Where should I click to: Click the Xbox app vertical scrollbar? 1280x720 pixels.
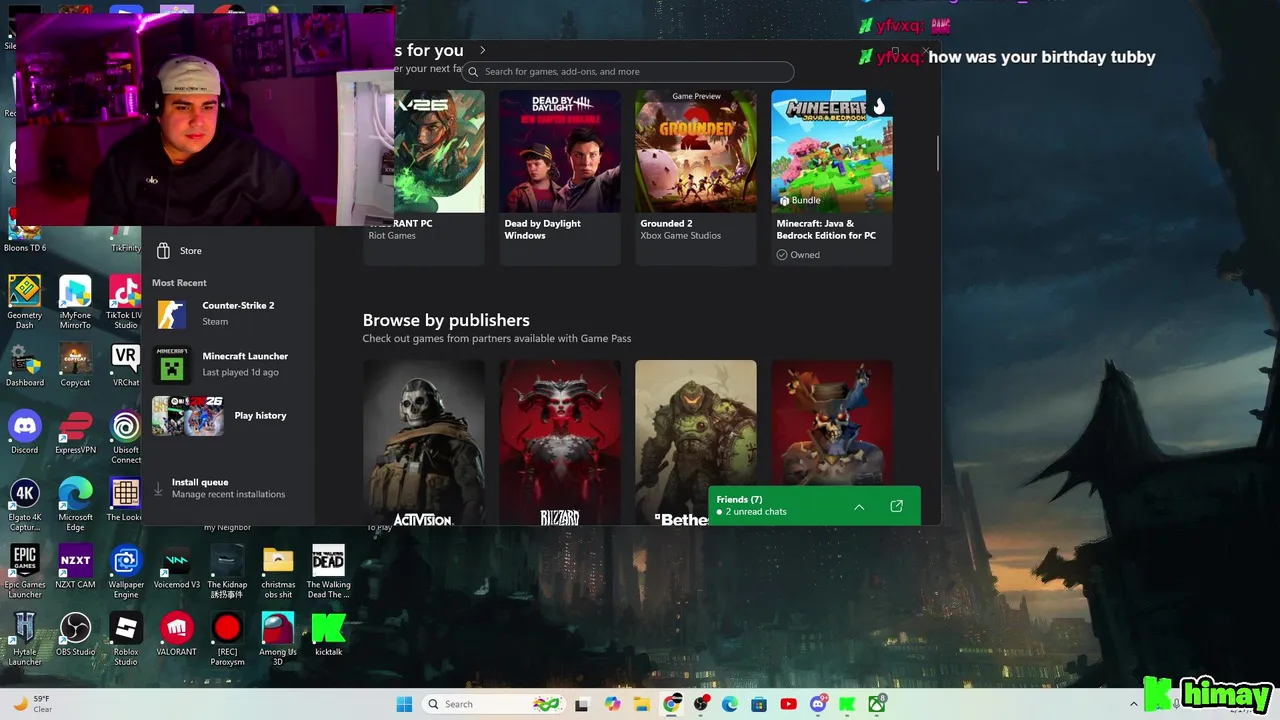pyautogui.click(x=938, y=152)
